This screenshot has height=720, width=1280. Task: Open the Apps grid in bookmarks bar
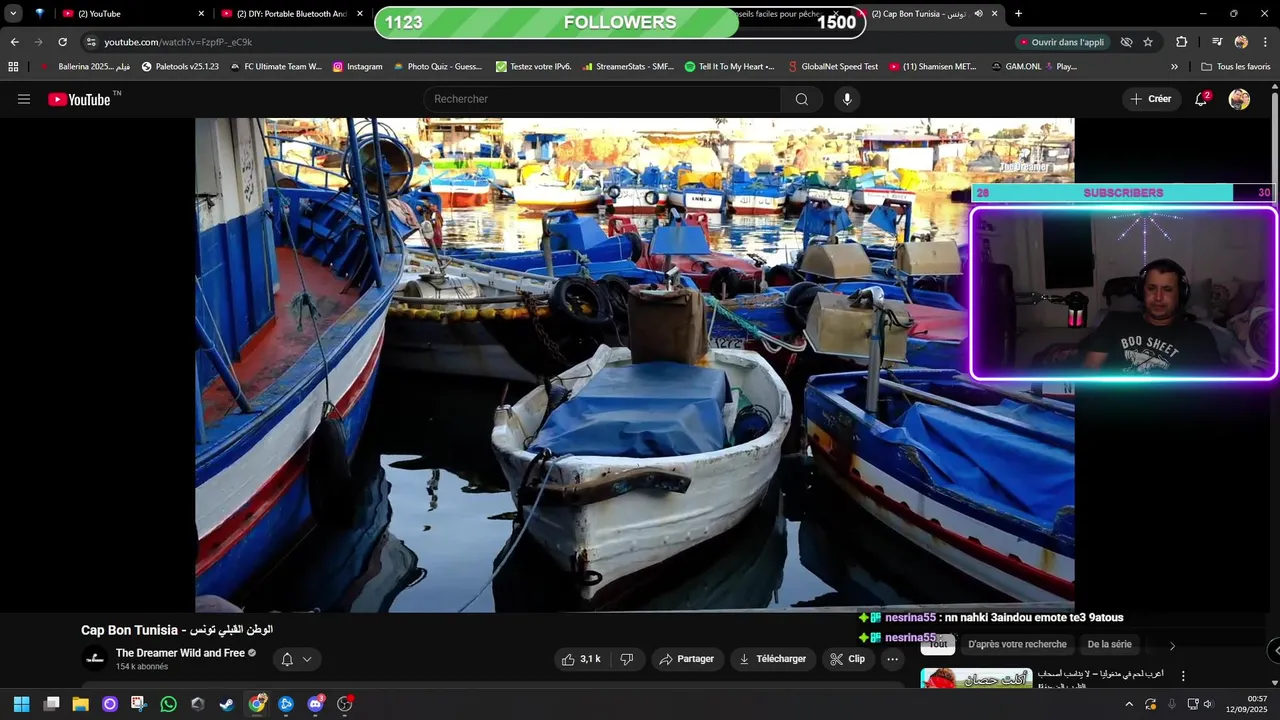[x=13, y=67]
